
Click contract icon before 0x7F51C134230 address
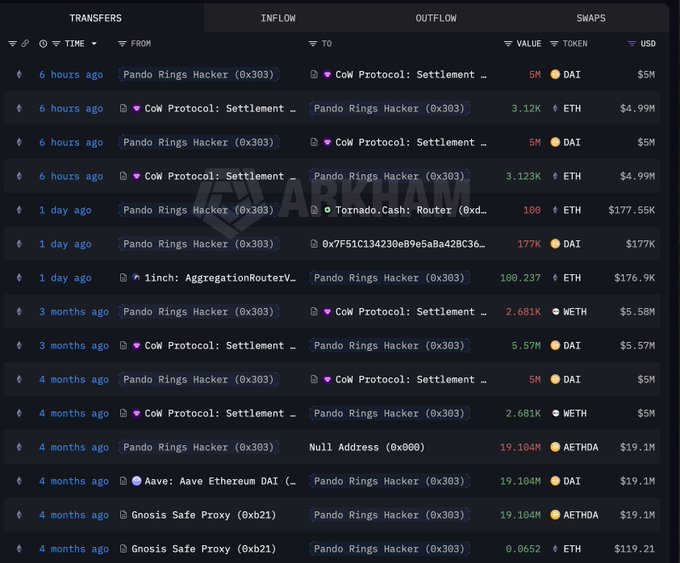coord(314,244)
